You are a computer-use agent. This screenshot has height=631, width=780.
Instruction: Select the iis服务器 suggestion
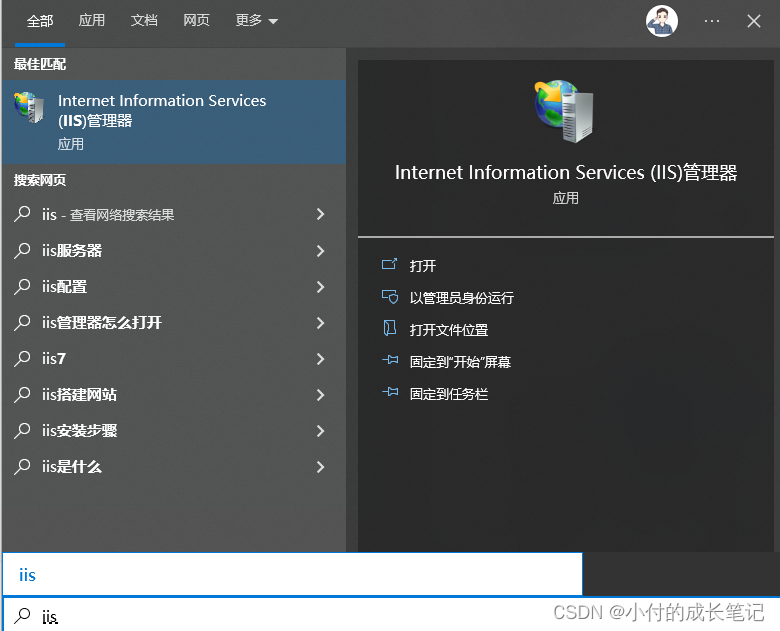174,250
